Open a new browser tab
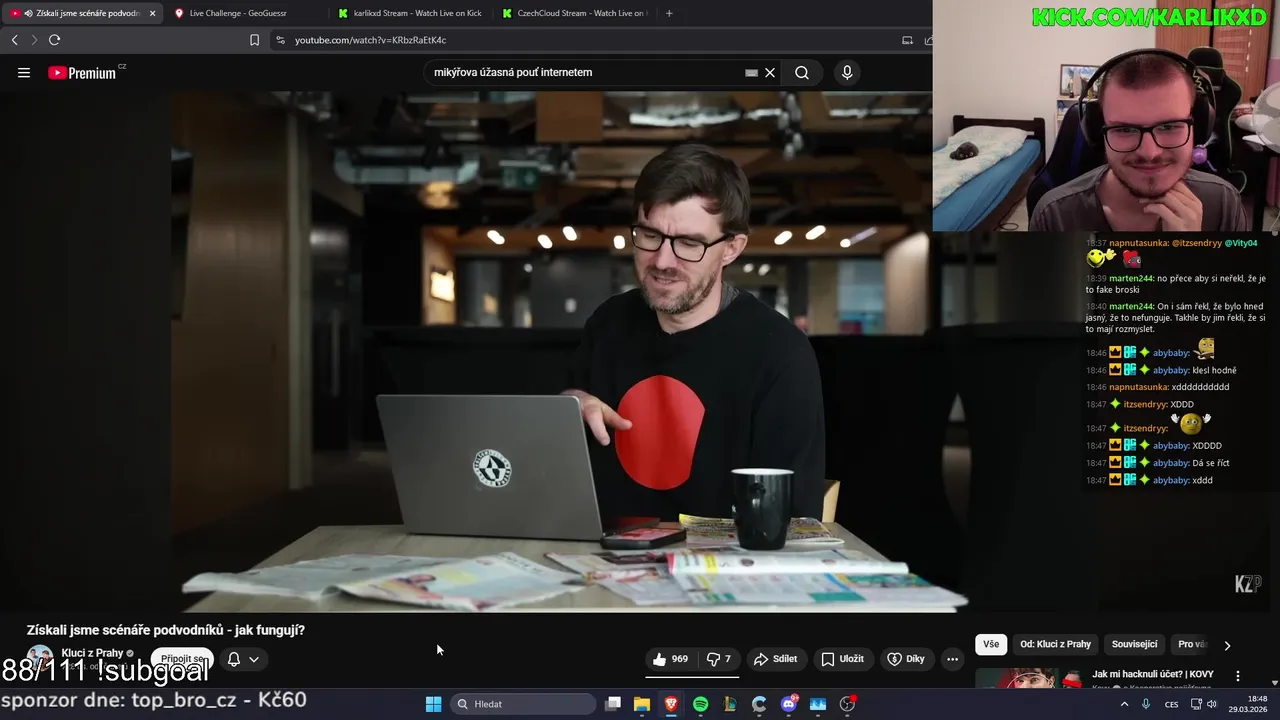This screenshot has height=720, width=1280. click(x=669, y=13)
